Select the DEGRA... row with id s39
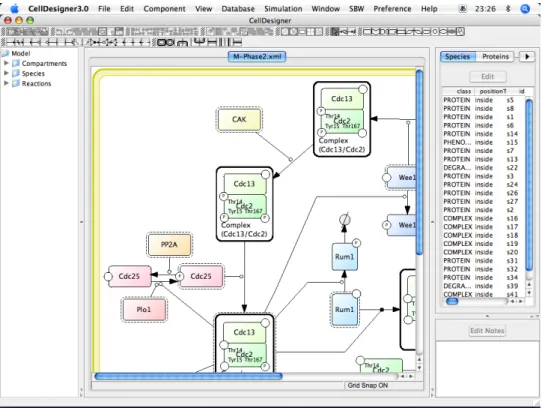The height and width of the screenshot is (408, 542). pos(484,286)
